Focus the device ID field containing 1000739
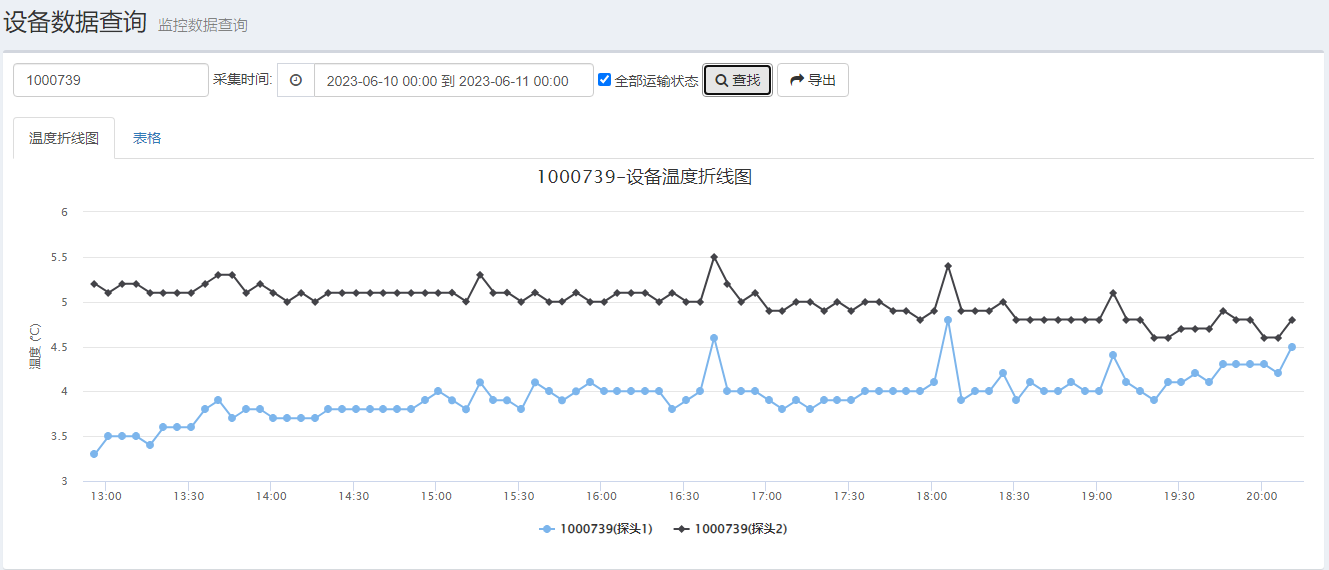The height and width of the screenshot is (570, 1329). click(x=110, y=80)
